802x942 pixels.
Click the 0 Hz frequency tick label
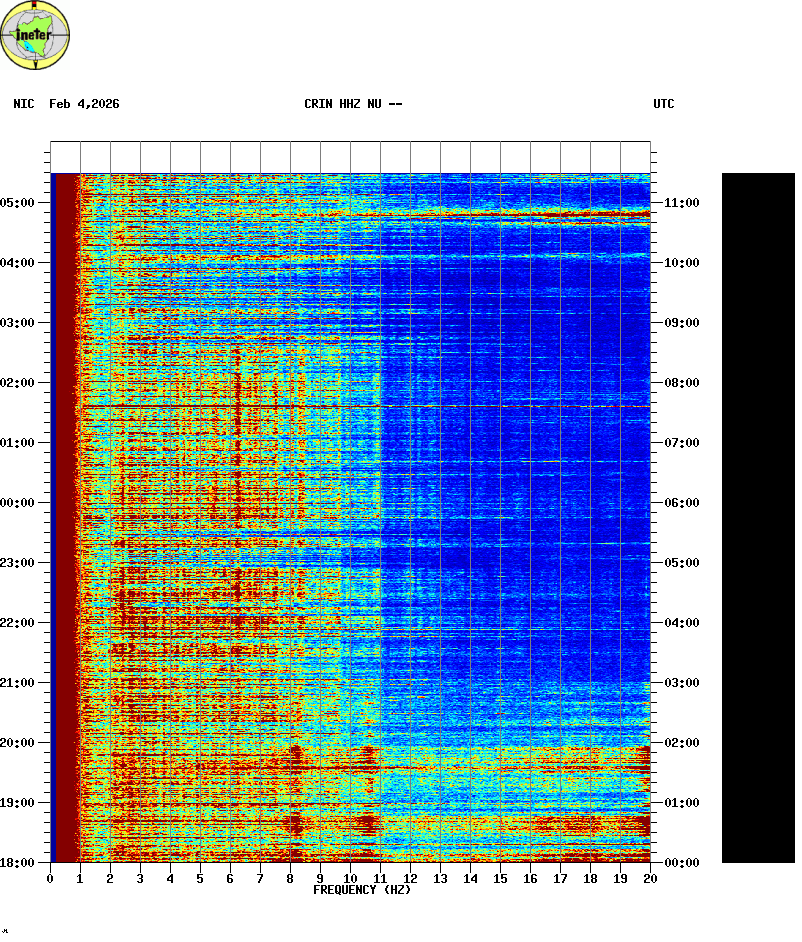(x=50, y=879)
